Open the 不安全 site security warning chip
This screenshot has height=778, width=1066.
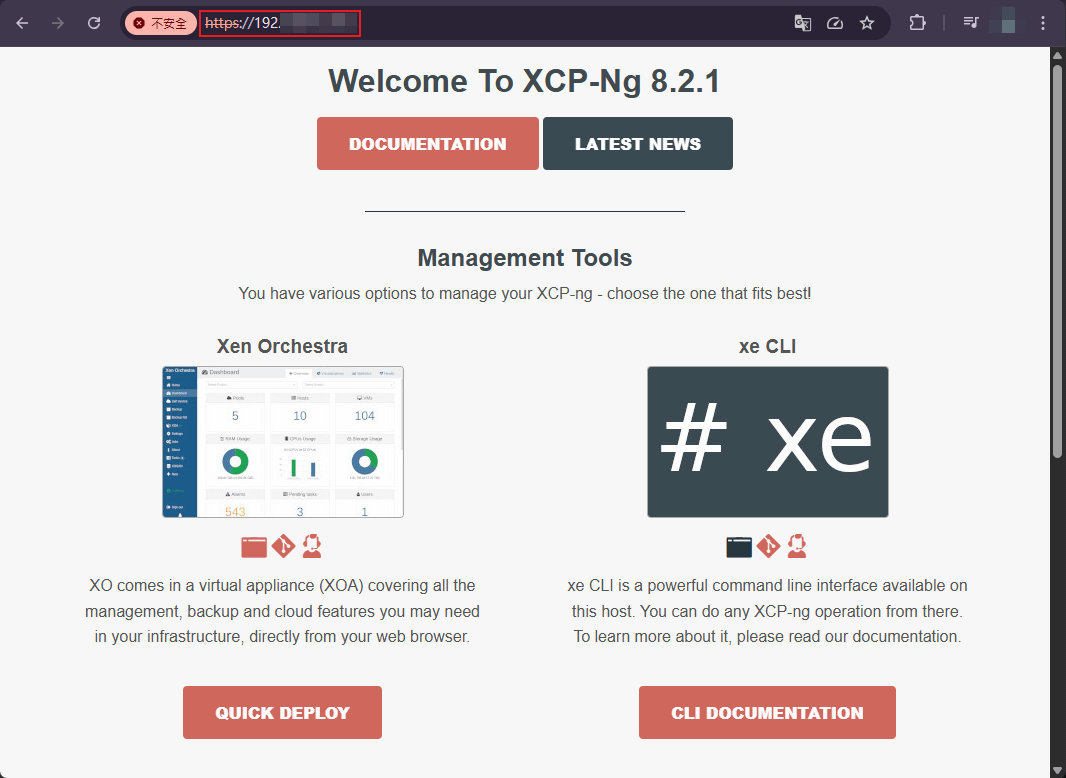[160, 23]
